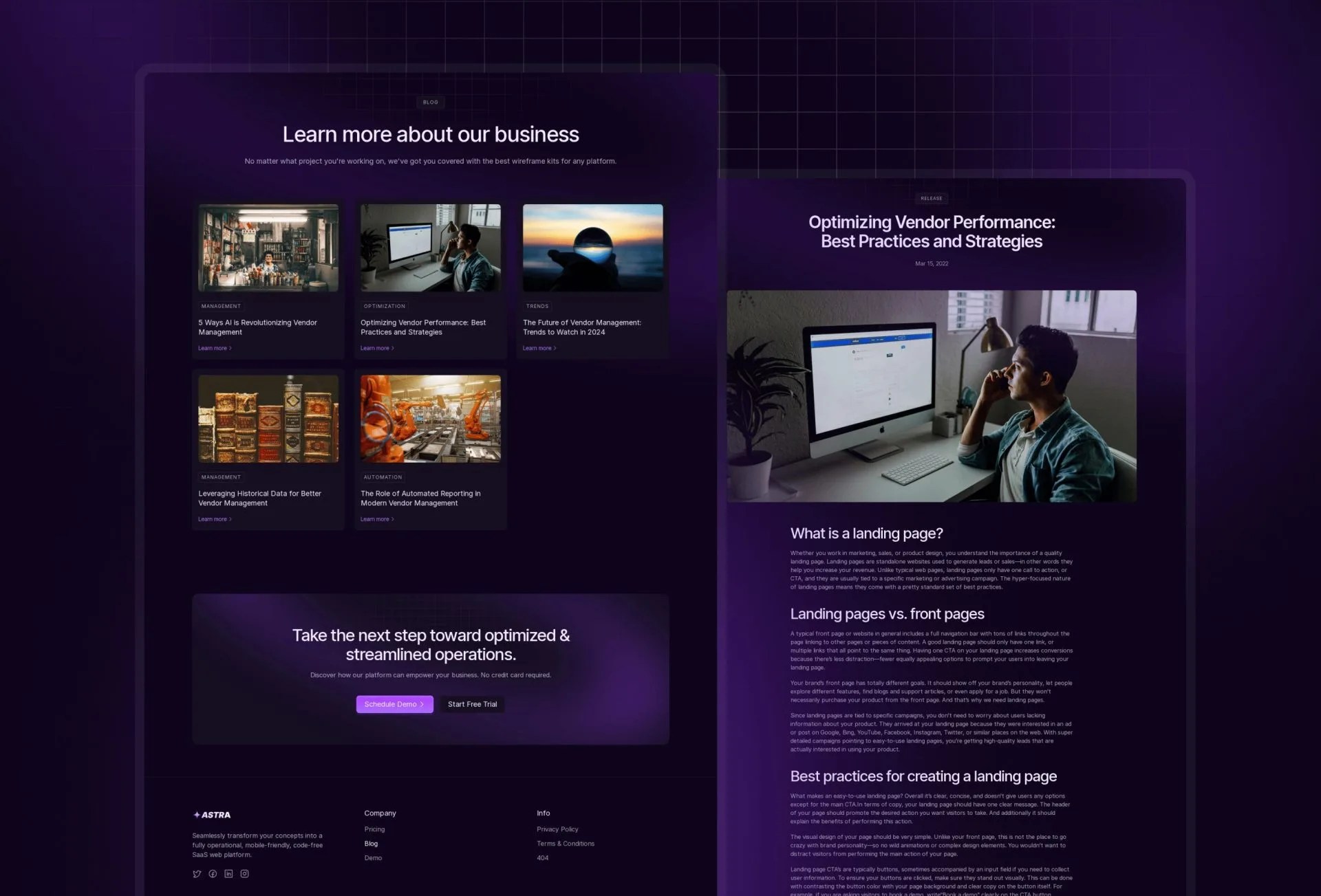Click the Astra logo in footer
Image resolution: width=1321 pixels, height=896 pixels.
[x=212, y=815]
